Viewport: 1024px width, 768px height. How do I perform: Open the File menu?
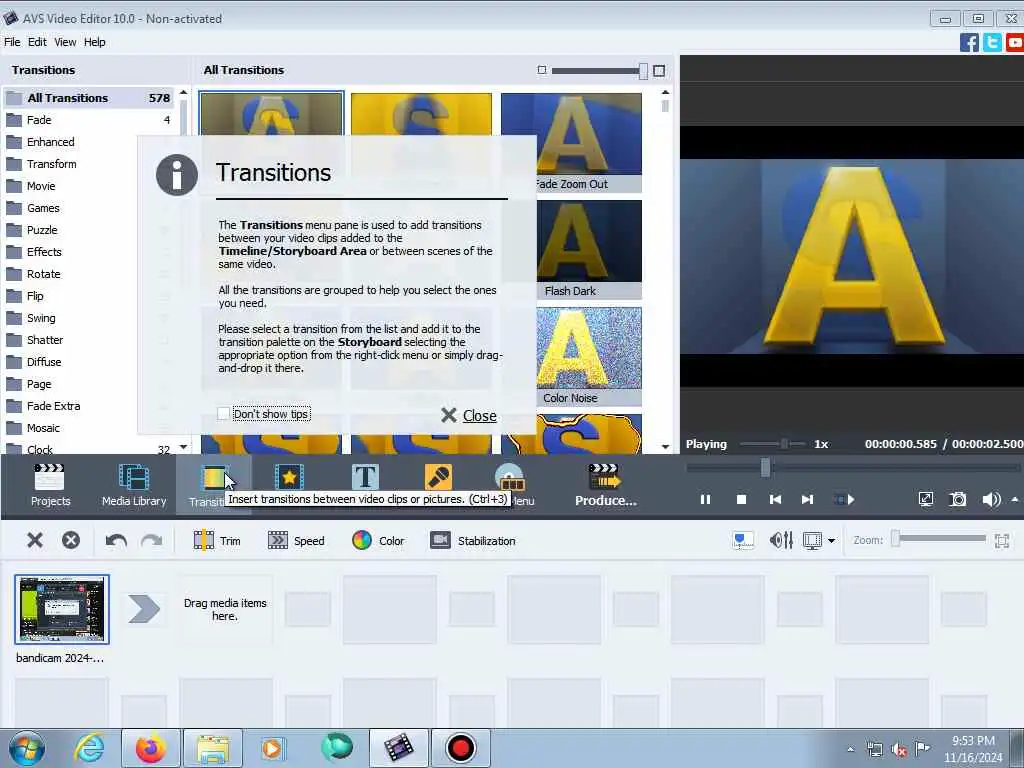click(x=12, y=42)
